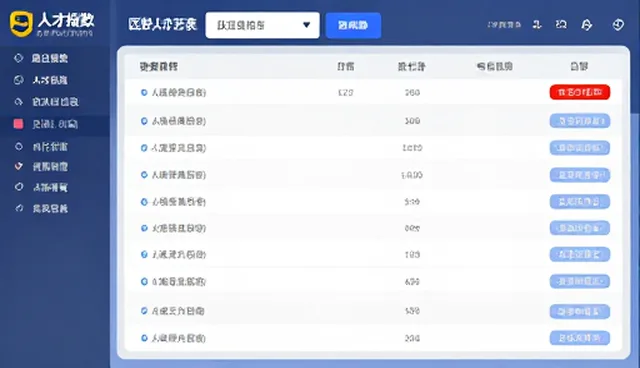The image size is (640, 368).
Task: Open the last sidebar menu item label
Action: click(x=50, y=208)
